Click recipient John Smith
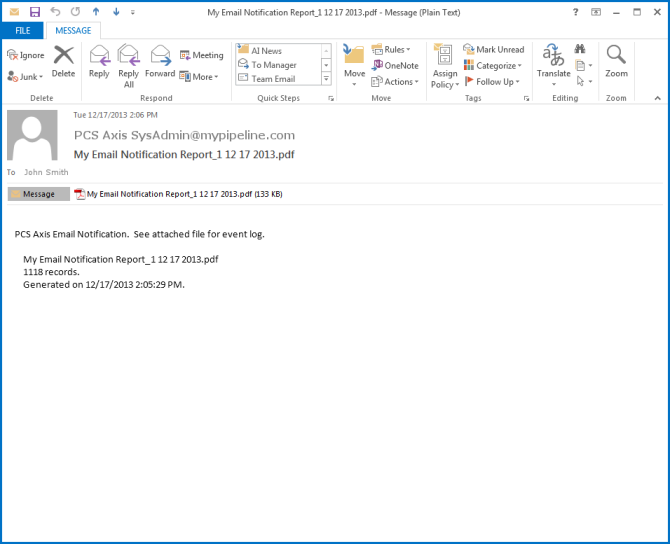670x544 pixels. click(x=46, y=172)
